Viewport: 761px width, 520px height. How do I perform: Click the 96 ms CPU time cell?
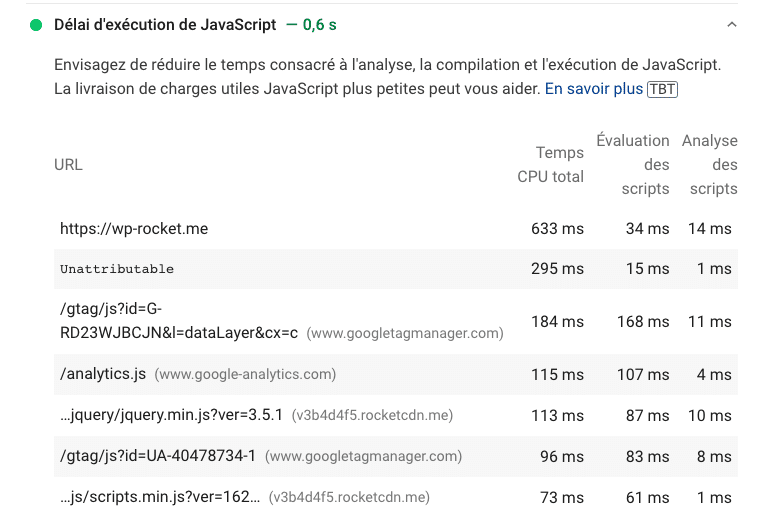click(x=562, y=456)
